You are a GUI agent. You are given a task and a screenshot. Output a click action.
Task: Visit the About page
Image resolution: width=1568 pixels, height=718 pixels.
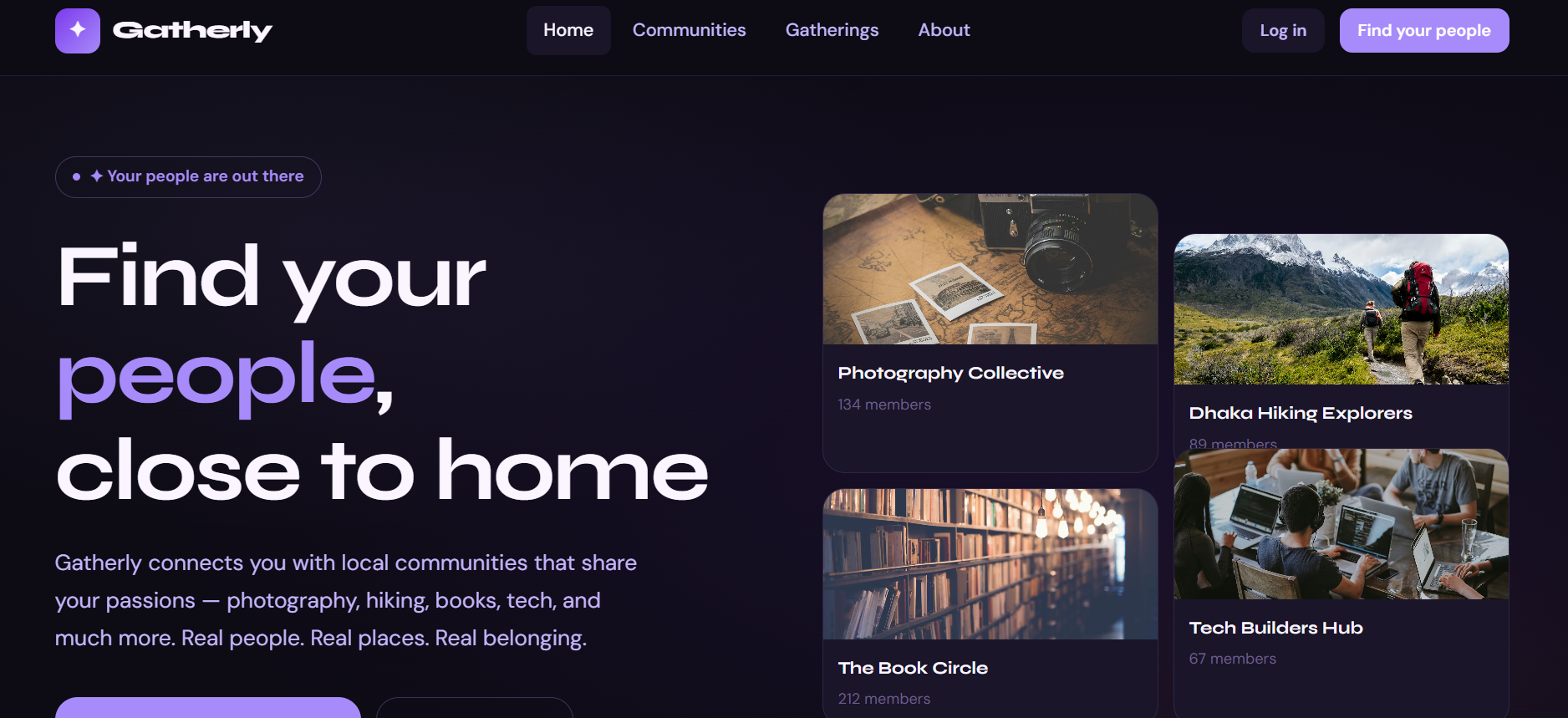tap(944, 30)
